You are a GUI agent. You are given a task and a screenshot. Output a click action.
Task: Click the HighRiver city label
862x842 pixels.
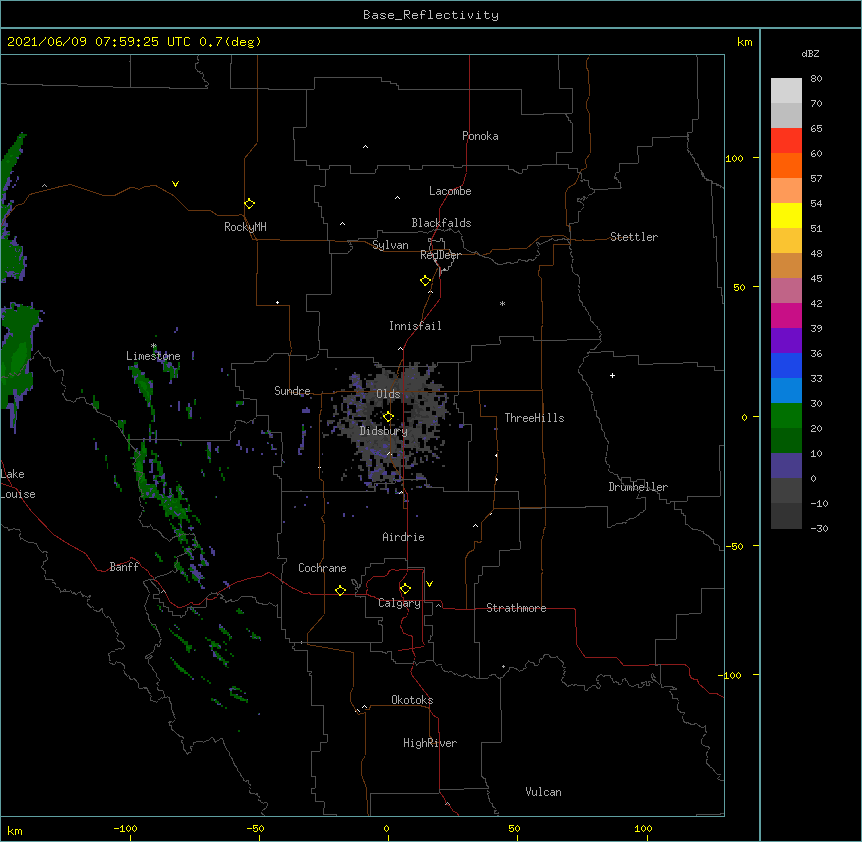tap(430, 743)
